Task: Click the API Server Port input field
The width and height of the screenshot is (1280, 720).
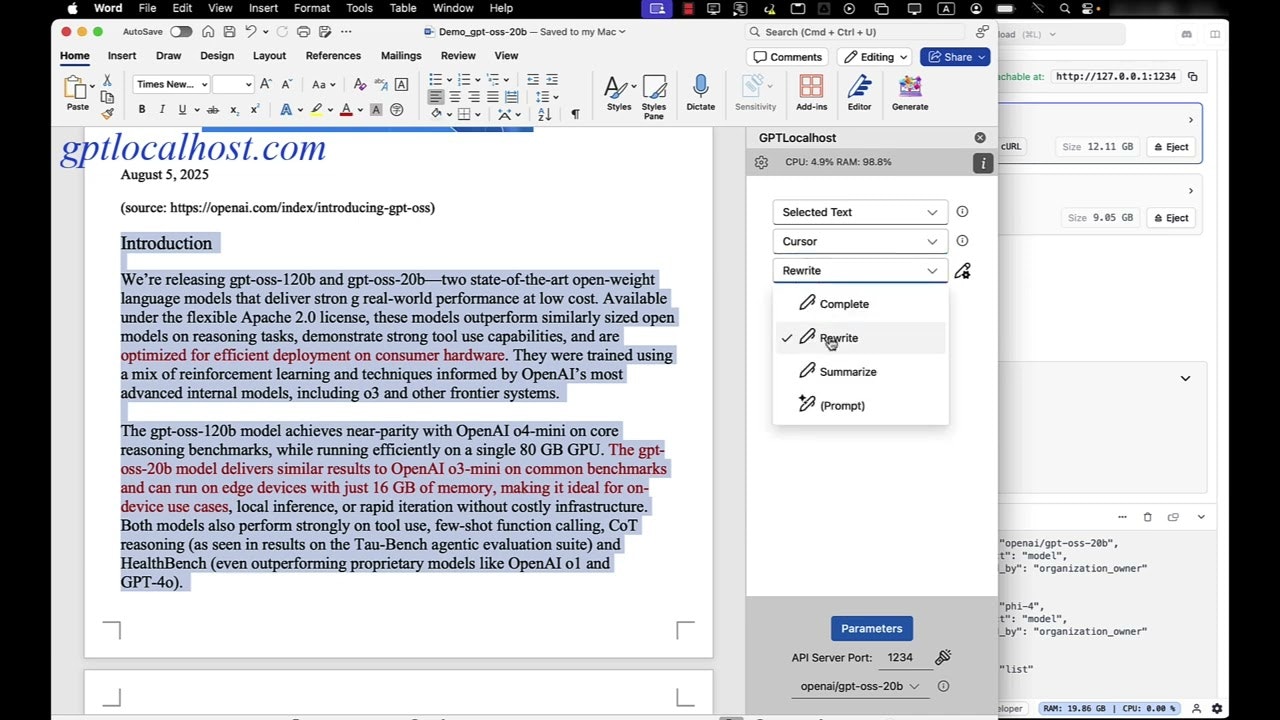Action: coord(900,657)
